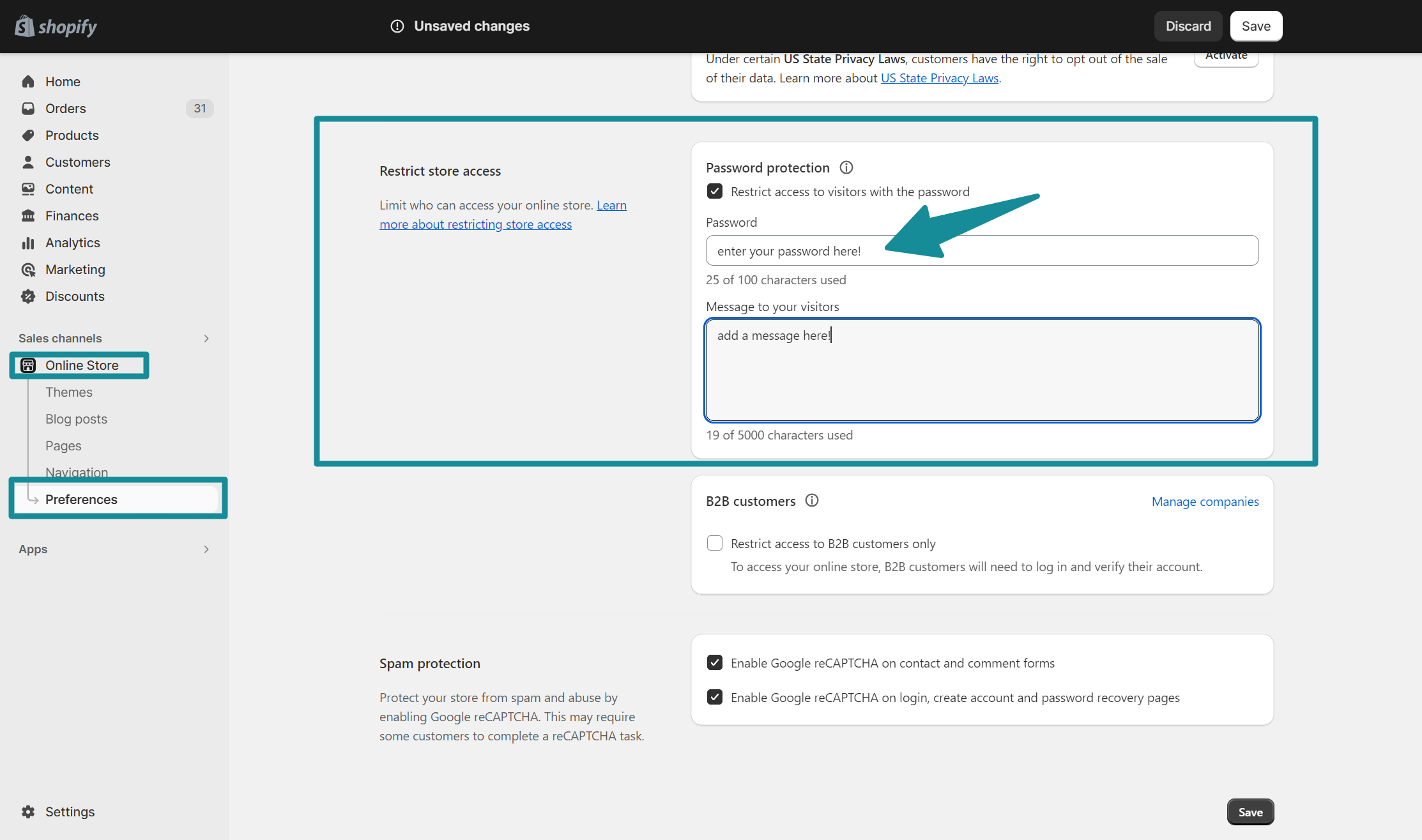Disable Google reCAPTCHA on contact forms
The width and height of the screenshot is (1422, 840).
tap(714, 662)
